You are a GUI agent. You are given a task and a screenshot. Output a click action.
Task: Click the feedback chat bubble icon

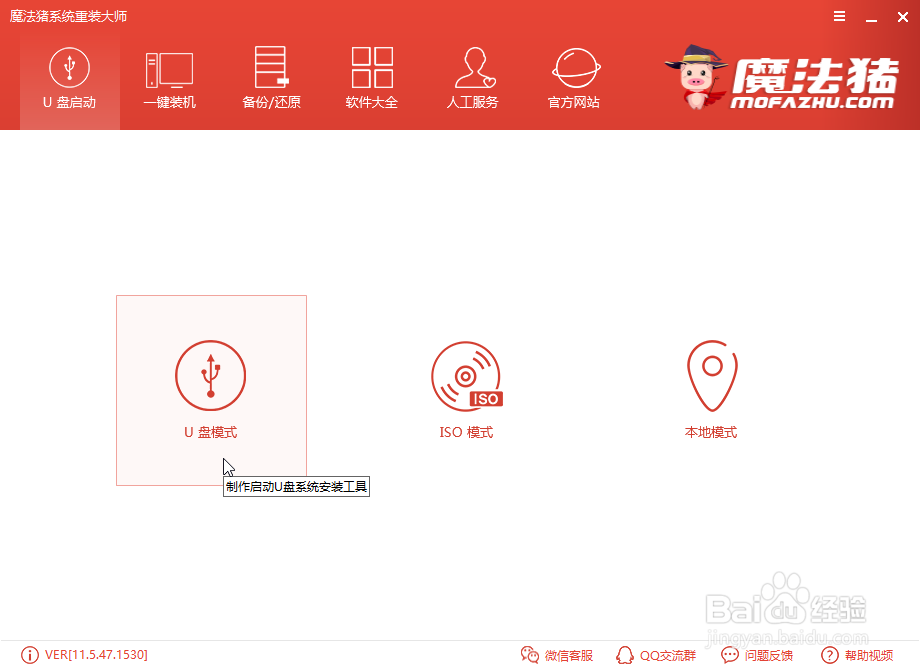click(x=730, y=655)
